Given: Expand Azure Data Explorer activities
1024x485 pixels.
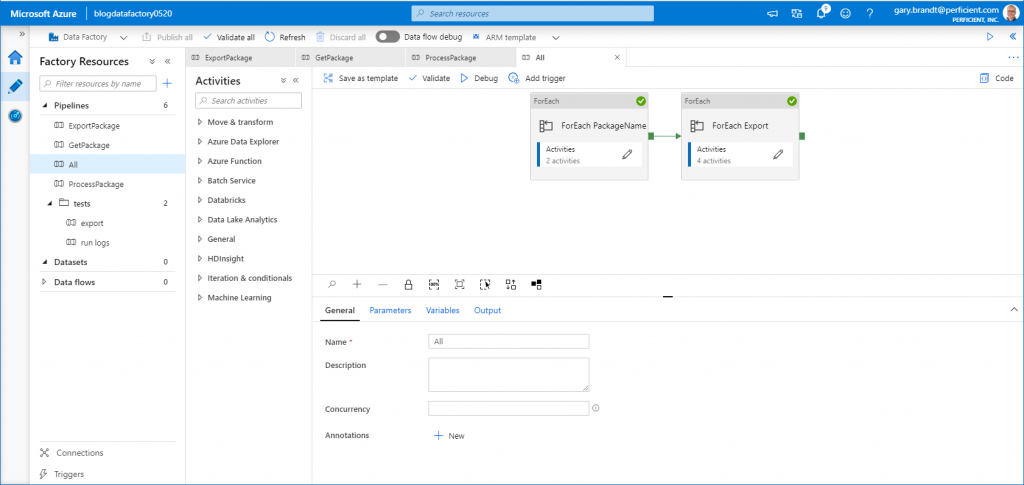Looking at the screenshot, I should [x=200, y=142].
